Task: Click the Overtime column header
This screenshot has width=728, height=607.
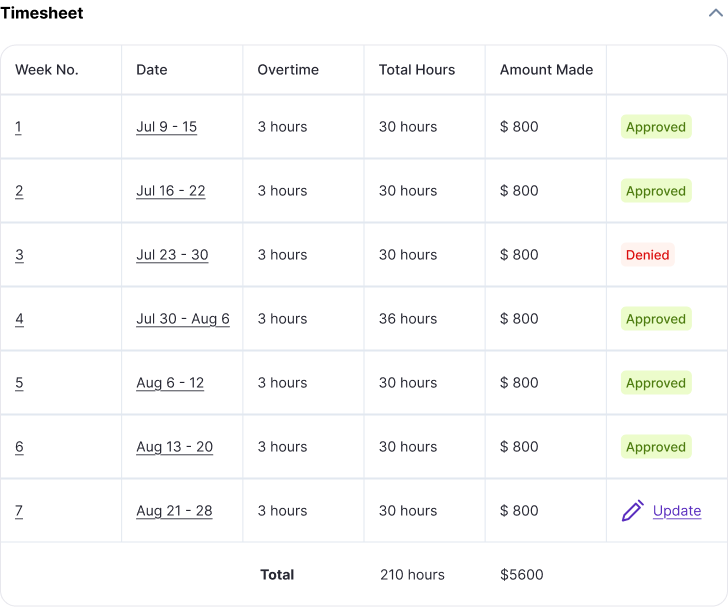Action: [x=288, y=70]
